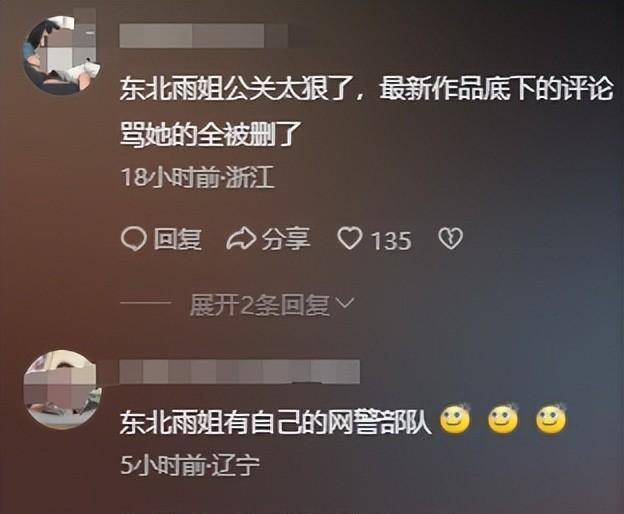Click the 回复 text label

[178, 239]
